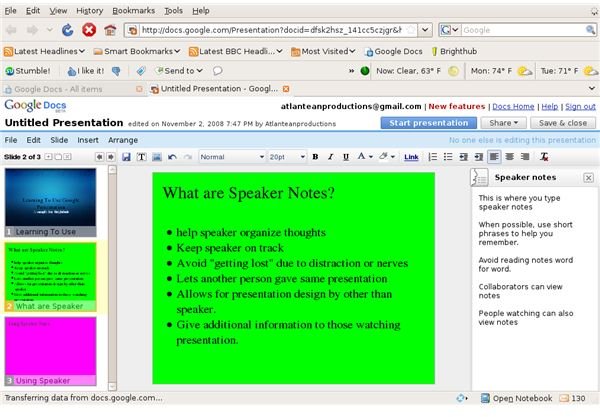Insert a numbered list
600x417 pixels.
click(433, 157)
